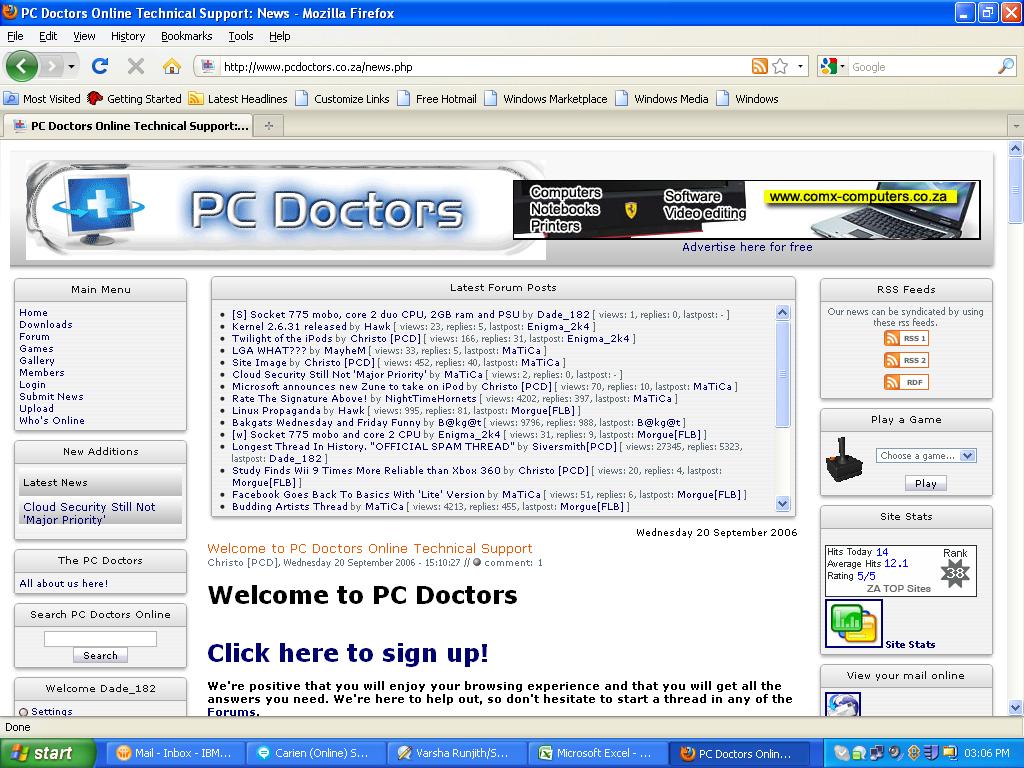Click the Site Stats chart icon
This screenshot has height=768, width=1024.
coord(853,624)
